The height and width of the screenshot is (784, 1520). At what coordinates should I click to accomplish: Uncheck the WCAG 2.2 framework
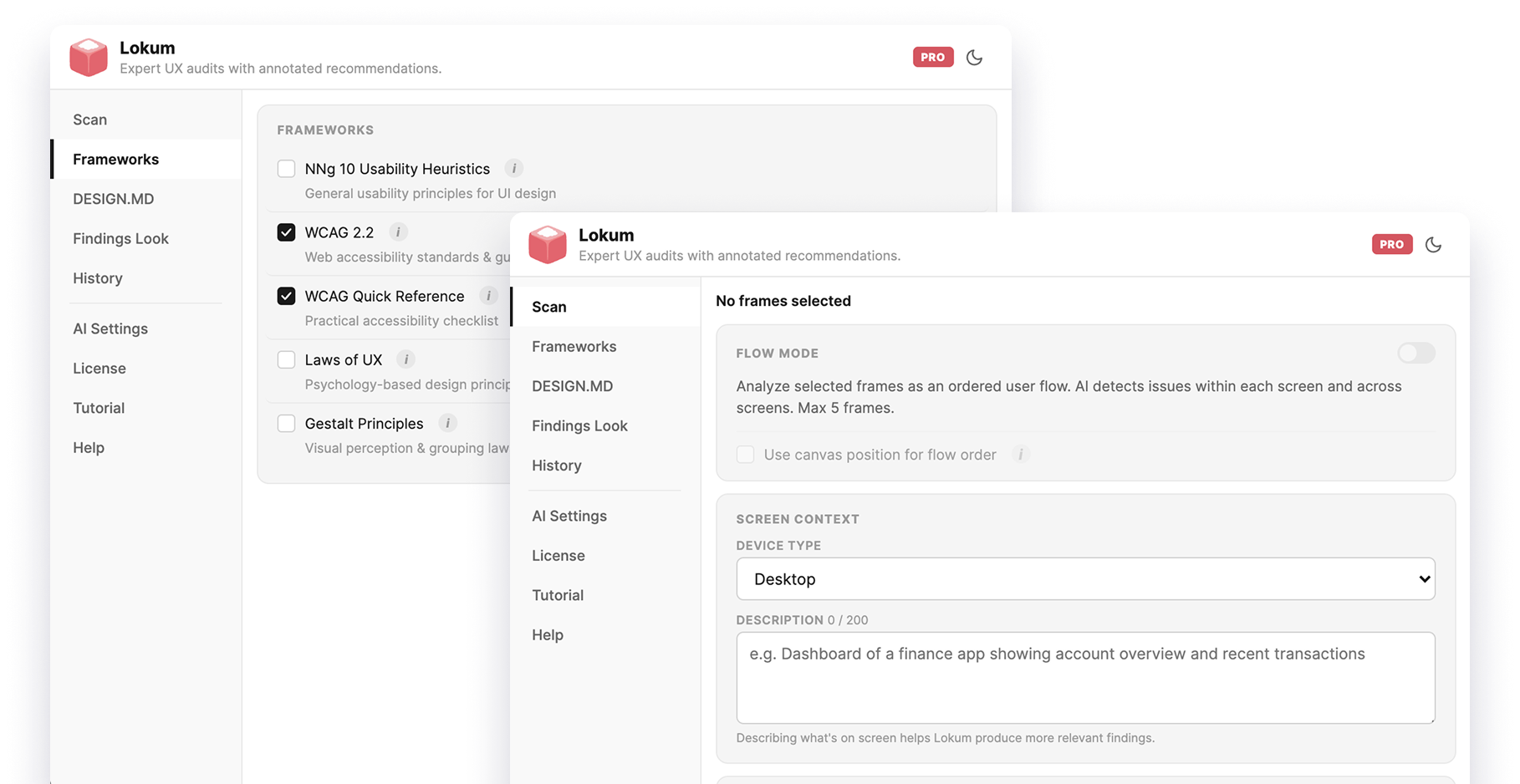coord(286,232)
